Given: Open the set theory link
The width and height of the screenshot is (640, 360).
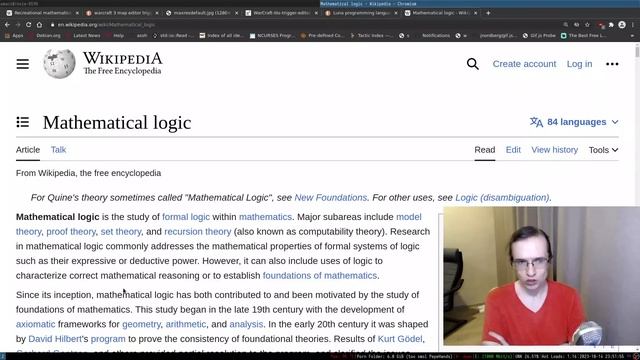Looking at the screenshot, I should [121, 231].
